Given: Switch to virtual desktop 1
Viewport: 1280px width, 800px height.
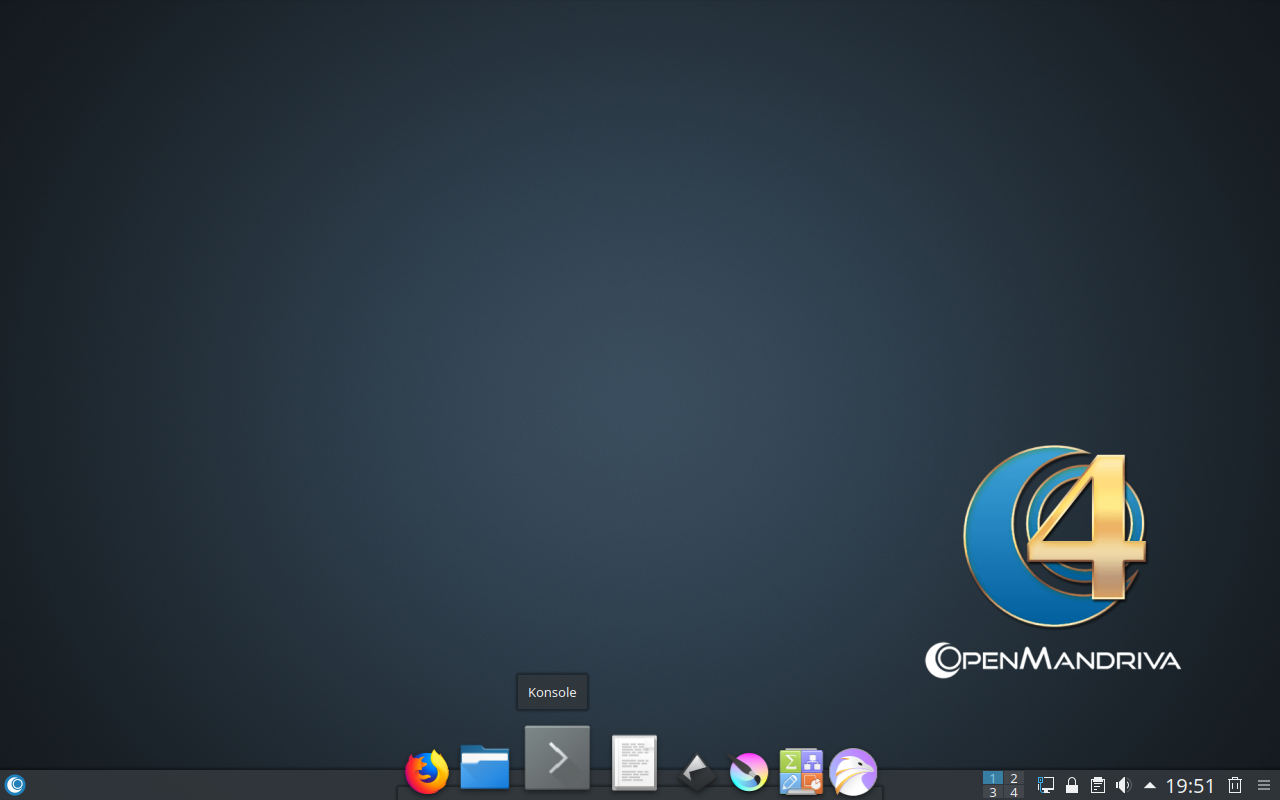Looking at the screenshot, I should pyautogui.click(x=992, y=778).
